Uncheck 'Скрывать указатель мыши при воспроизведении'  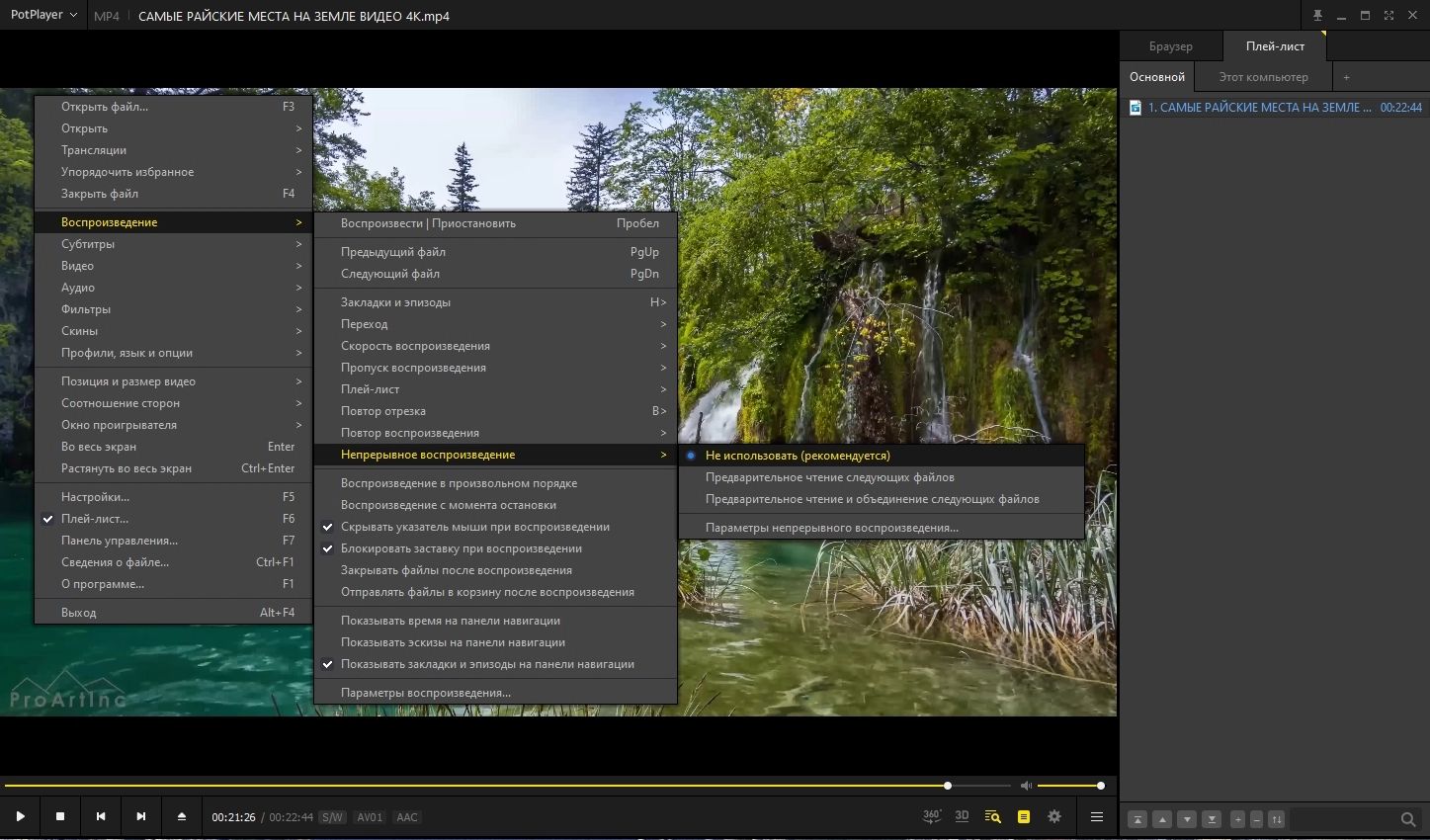click(x=474, y=527)
